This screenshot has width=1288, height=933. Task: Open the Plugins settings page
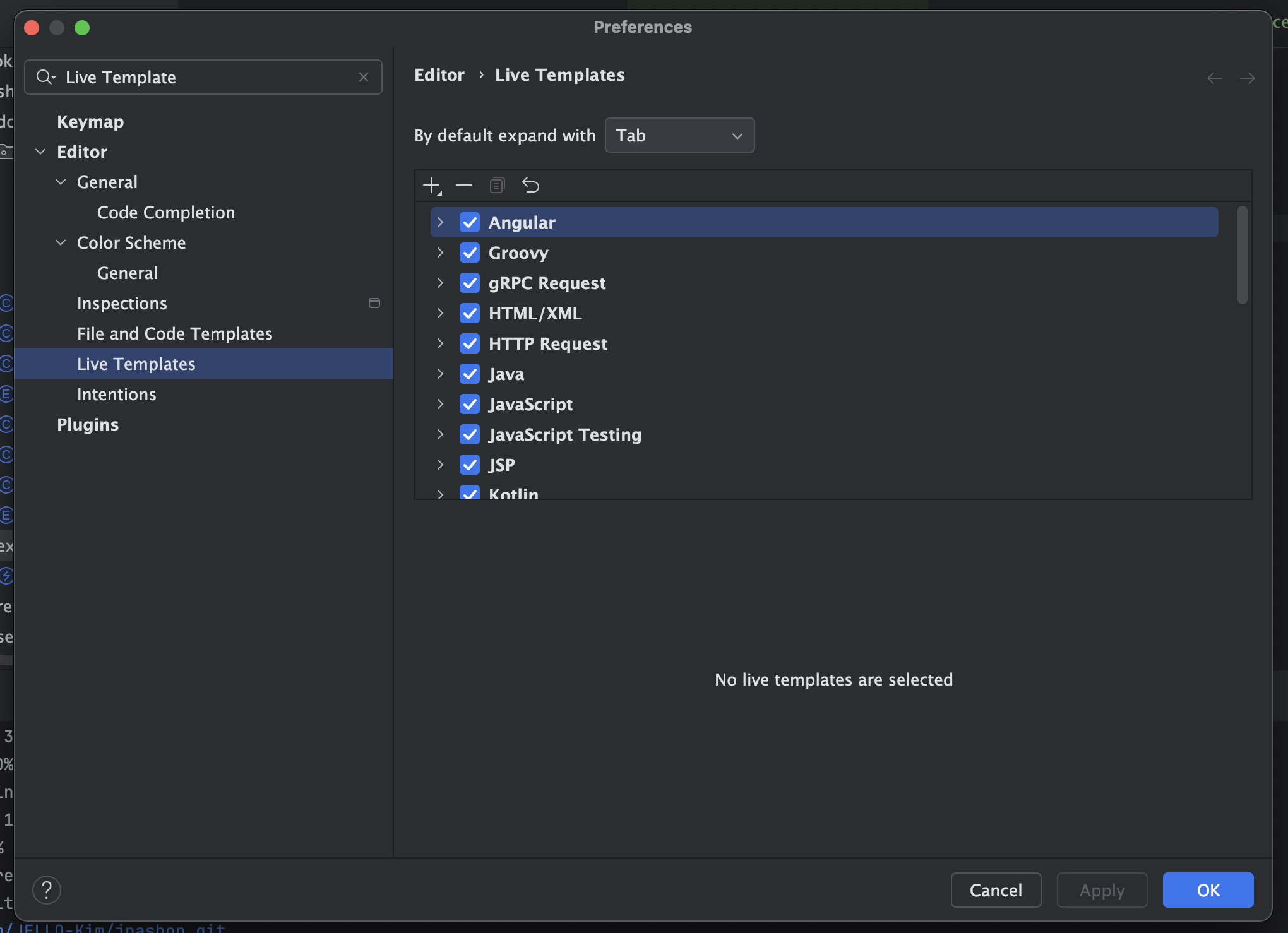pos(88,425)
